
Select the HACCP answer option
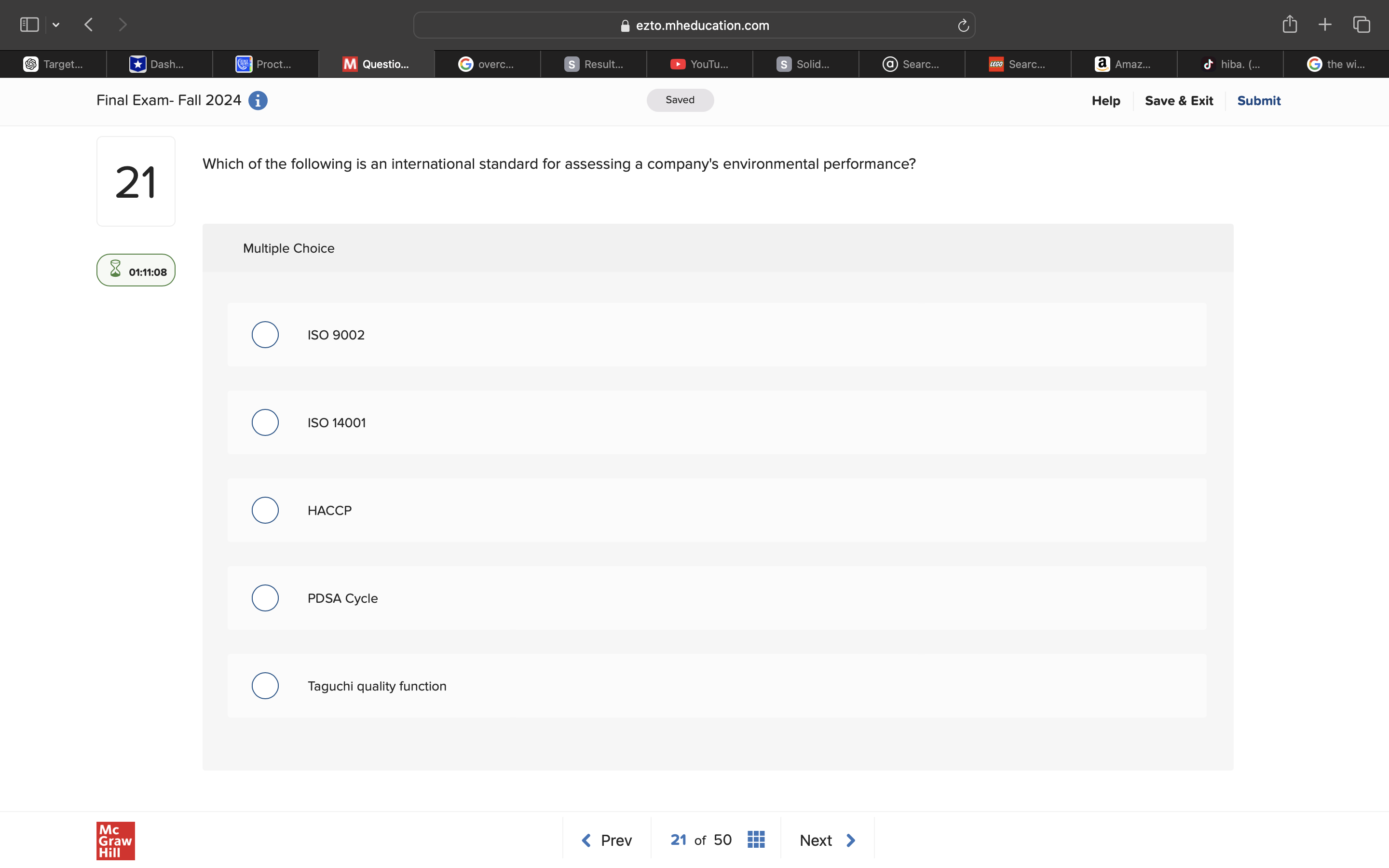tap(265, 510)
